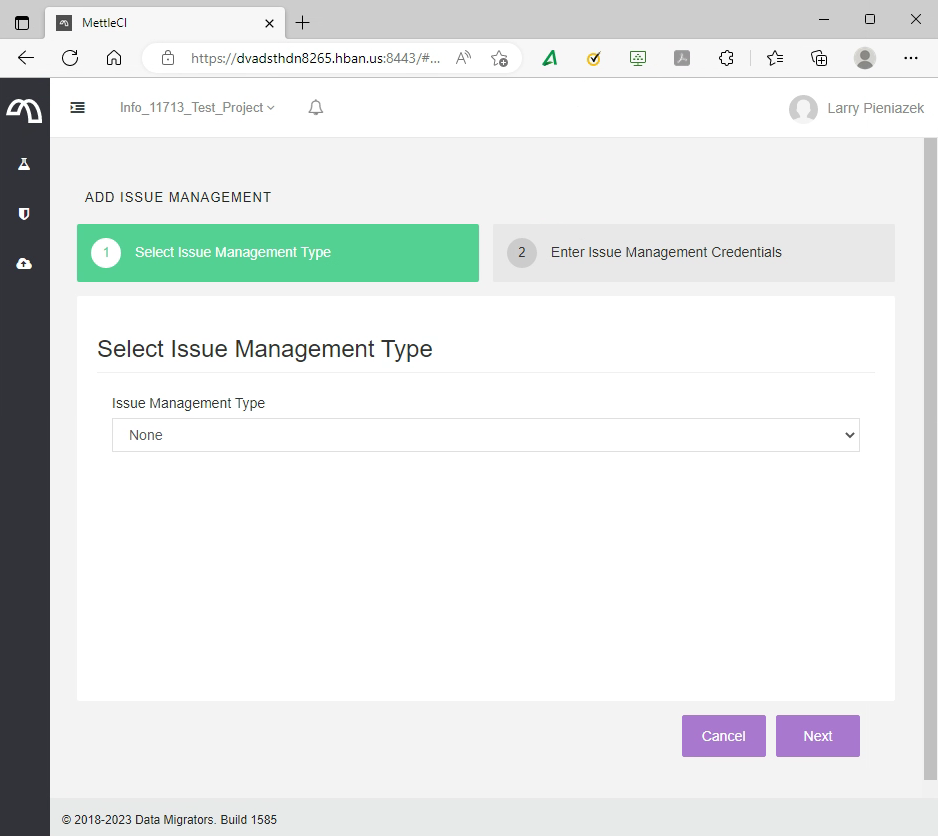
Task: Open the browser favorites star list icon
Action: coord(775,58)
